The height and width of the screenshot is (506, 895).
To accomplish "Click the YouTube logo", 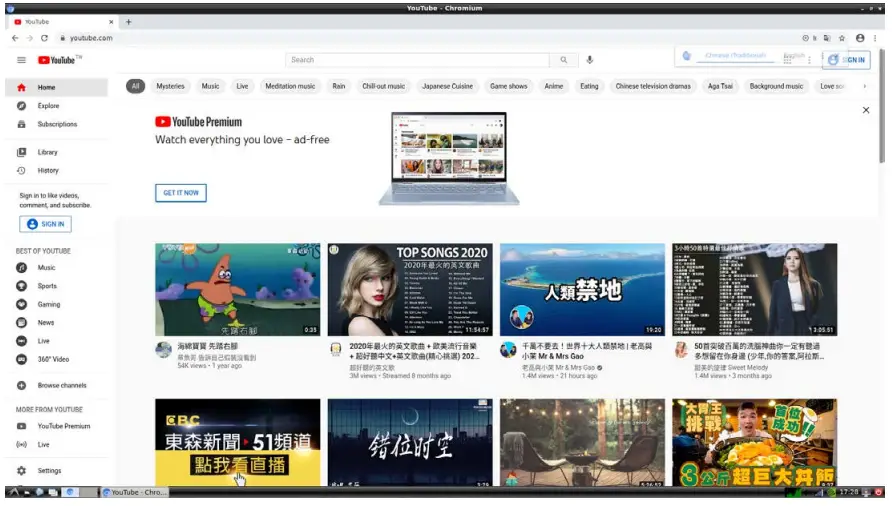I will coord(59,60).
